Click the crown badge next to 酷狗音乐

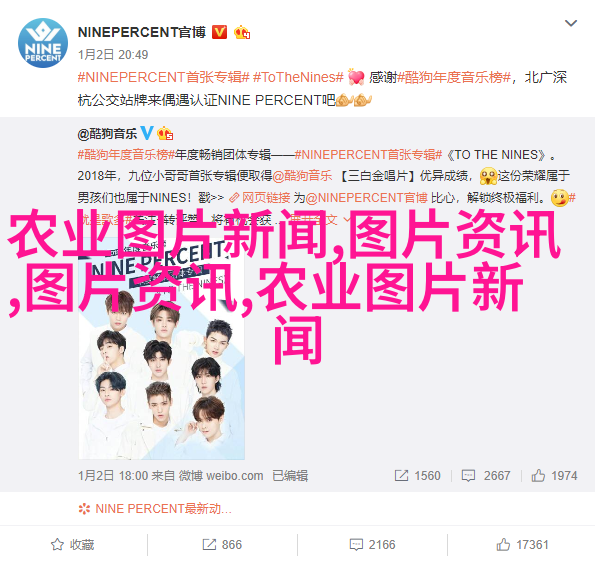click(165, 133)
